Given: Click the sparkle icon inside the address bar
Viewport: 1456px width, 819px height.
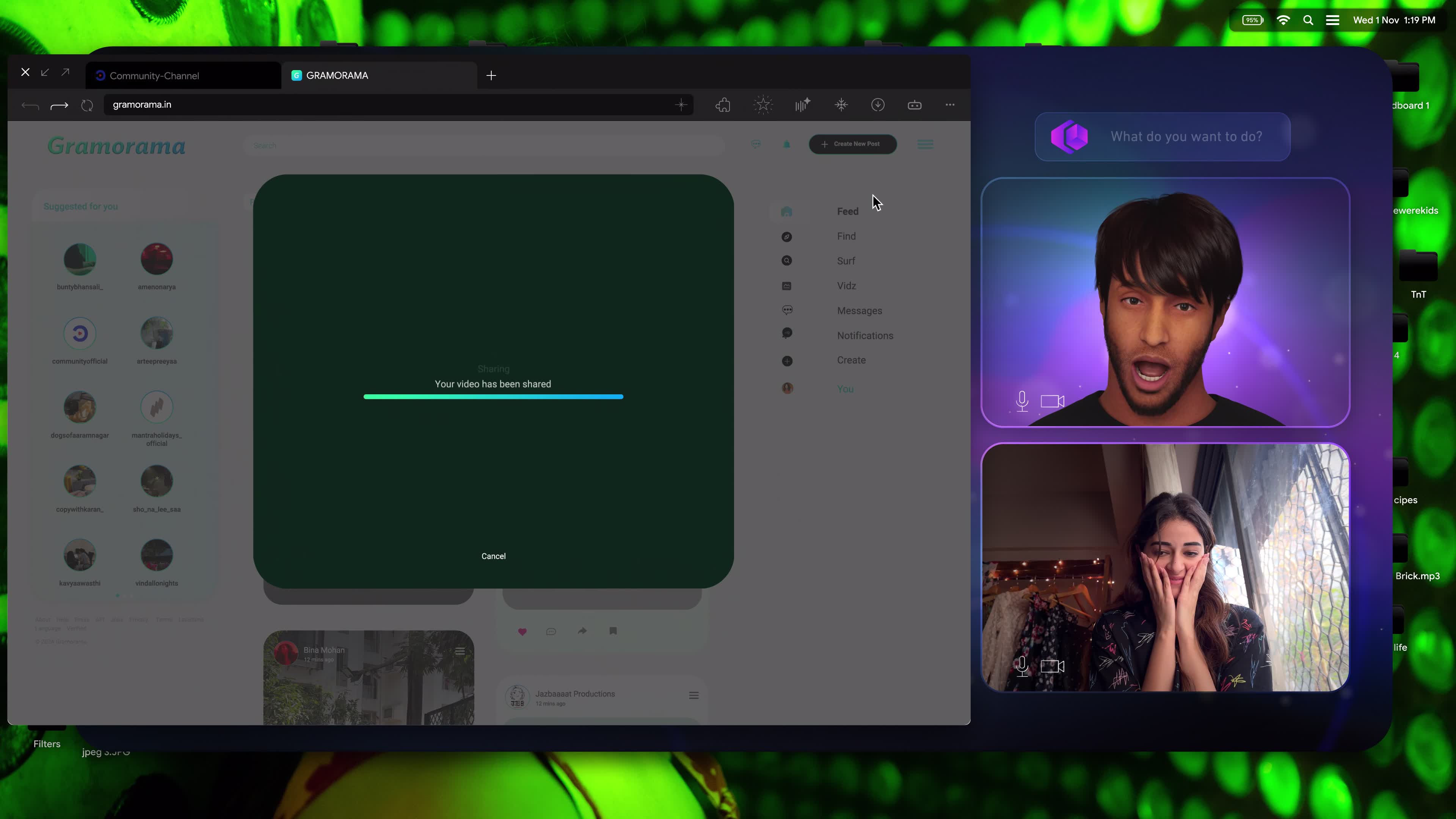Looking at the screenshot, I should [681, 105].
